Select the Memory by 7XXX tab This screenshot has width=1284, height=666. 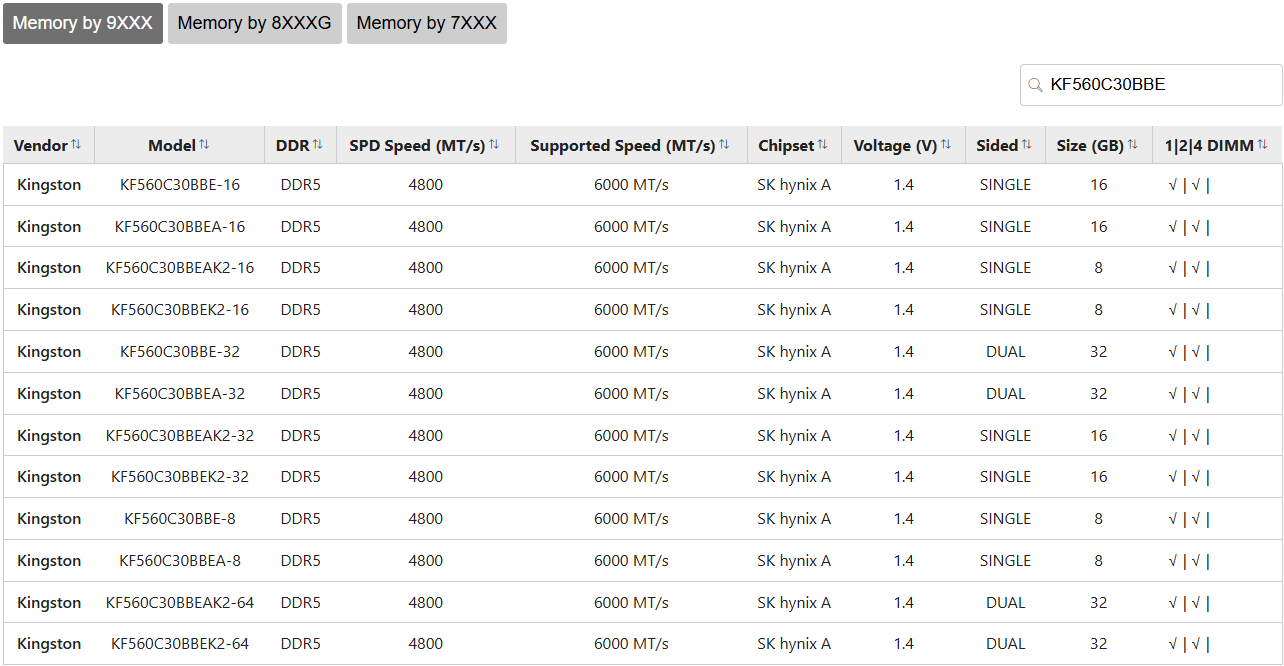427,23
